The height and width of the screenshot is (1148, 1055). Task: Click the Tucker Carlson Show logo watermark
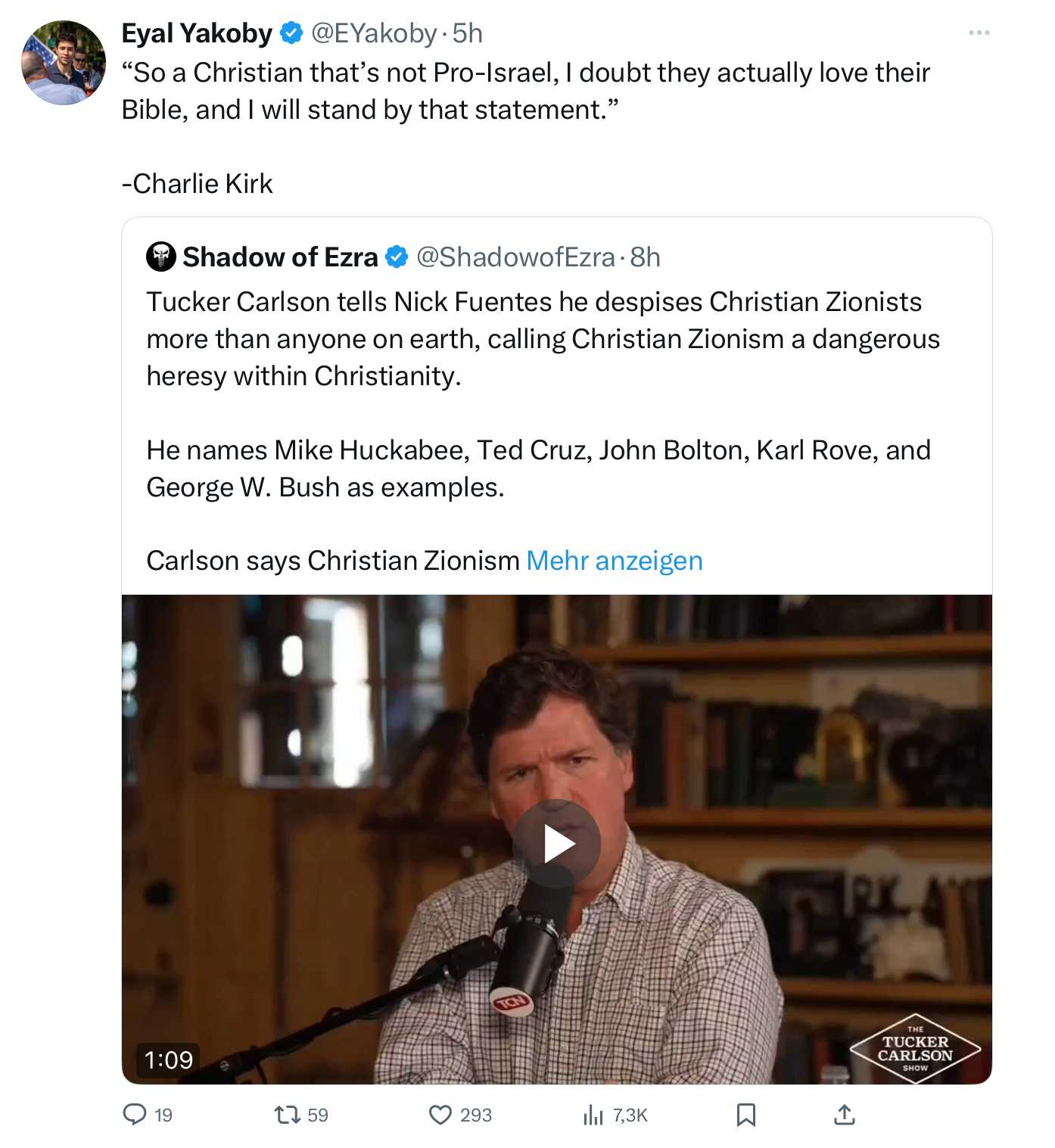pyautogui.click(x=914, y=1048)
